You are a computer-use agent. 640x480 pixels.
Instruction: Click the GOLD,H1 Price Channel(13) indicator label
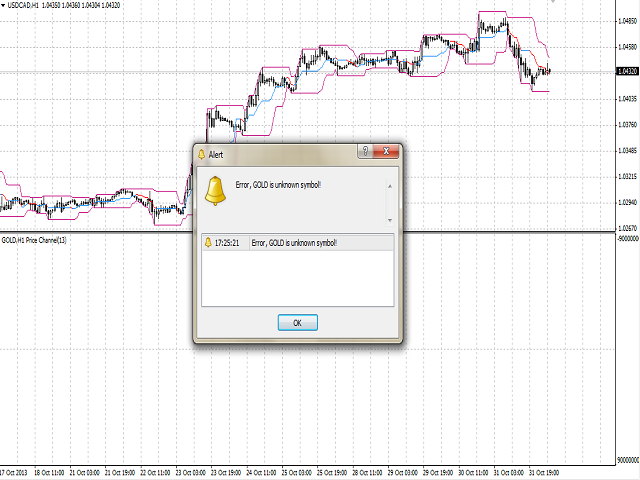click(34, 240)
